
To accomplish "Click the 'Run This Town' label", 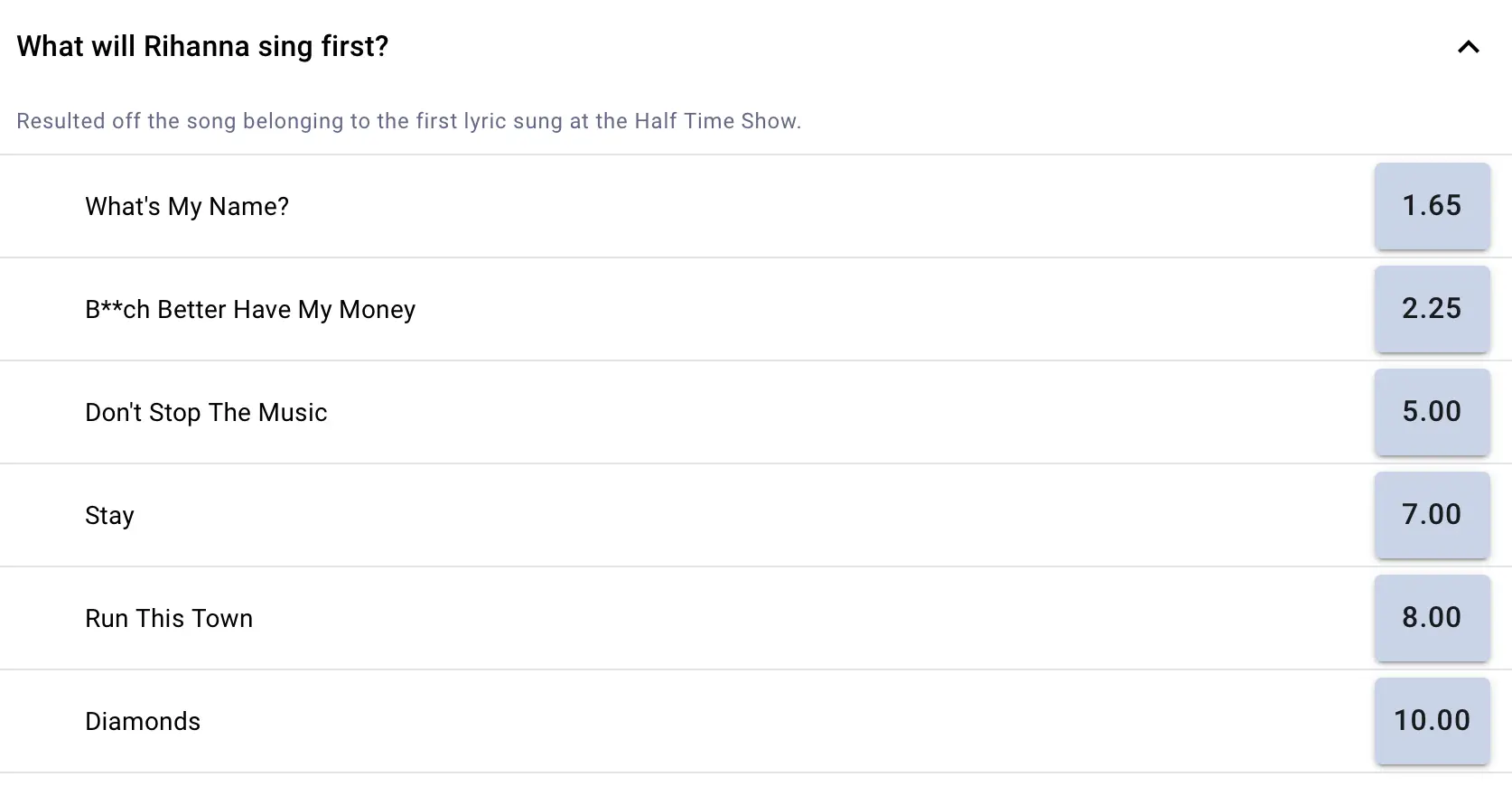I will [169, 619].
